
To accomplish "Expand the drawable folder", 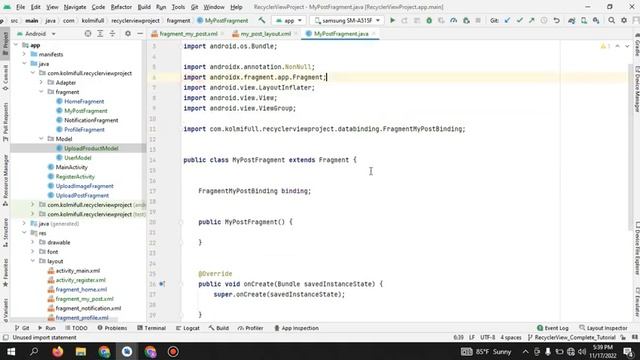I will point(33,242).
